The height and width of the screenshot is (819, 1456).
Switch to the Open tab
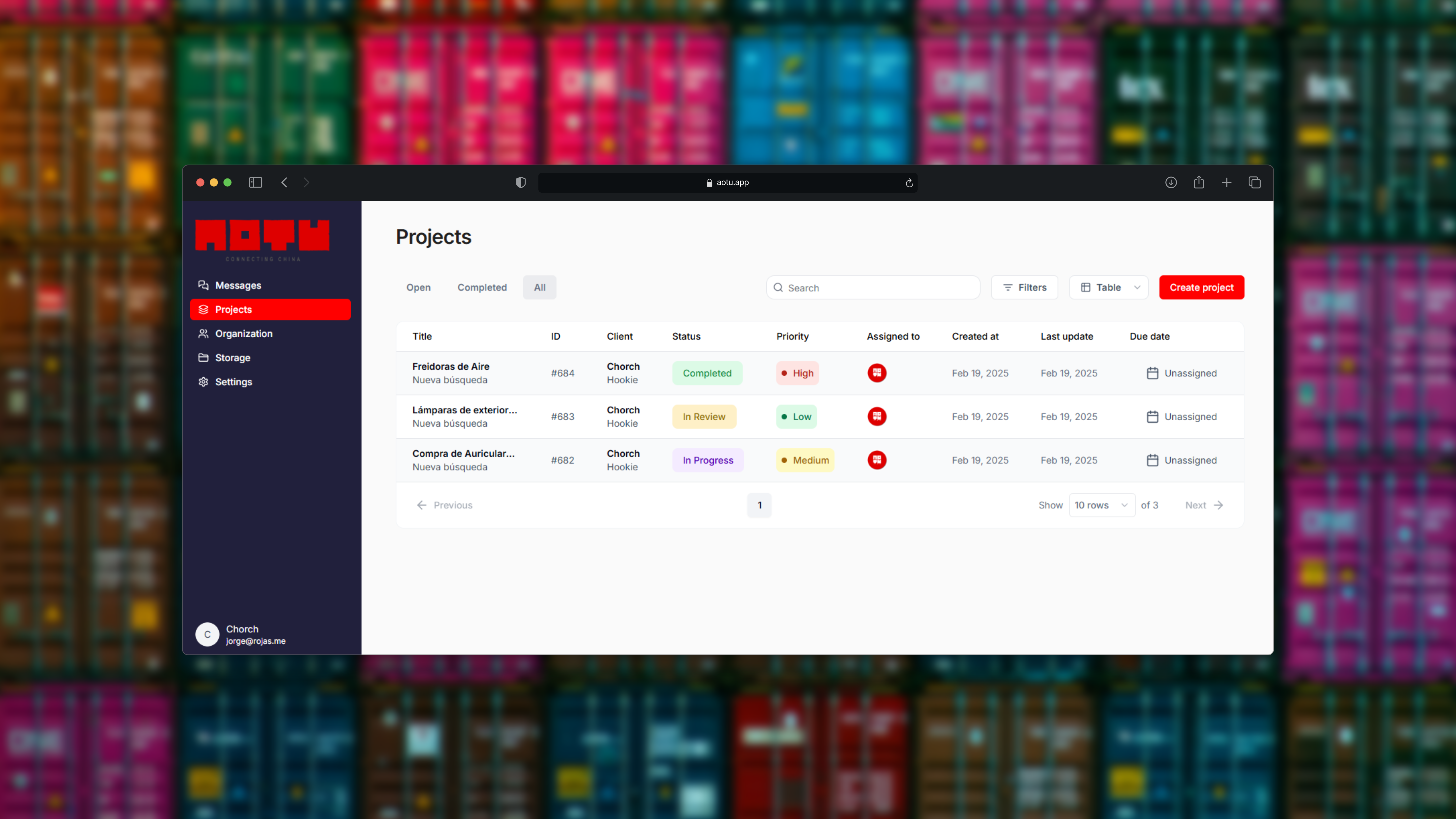point(418,288)
